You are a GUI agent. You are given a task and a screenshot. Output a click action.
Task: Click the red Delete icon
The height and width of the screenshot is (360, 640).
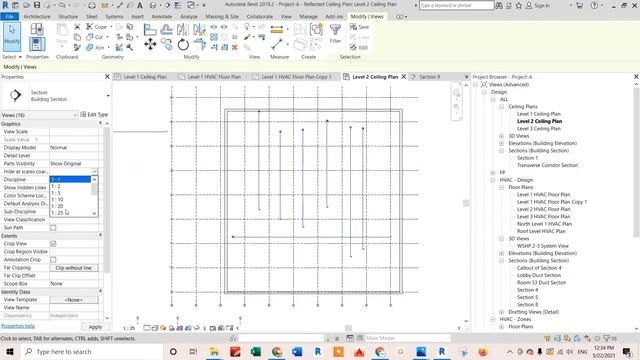[x=235, y=47]
